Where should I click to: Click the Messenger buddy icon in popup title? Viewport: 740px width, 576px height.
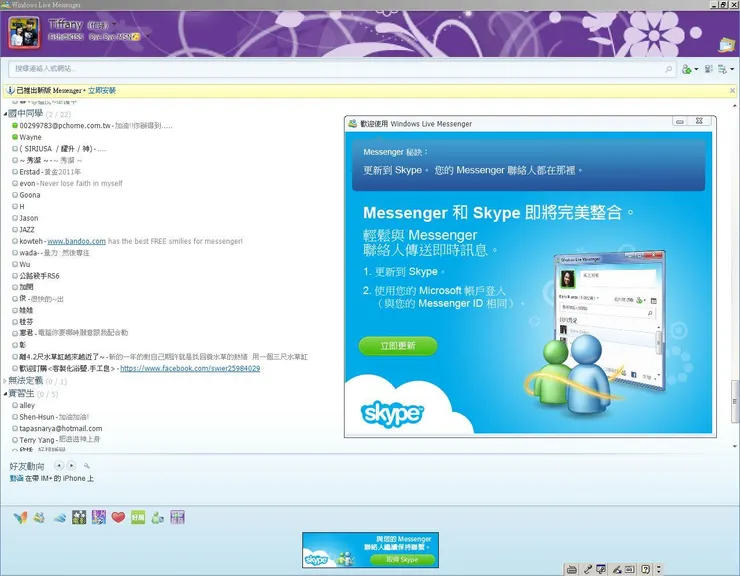click(353, 124)
